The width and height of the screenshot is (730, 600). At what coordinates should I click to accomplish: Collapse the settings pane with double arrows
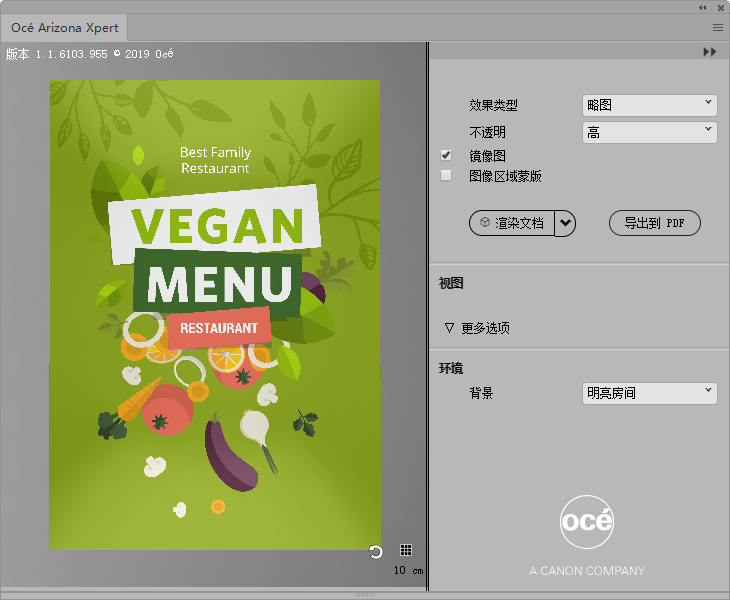tap(710, 52)
